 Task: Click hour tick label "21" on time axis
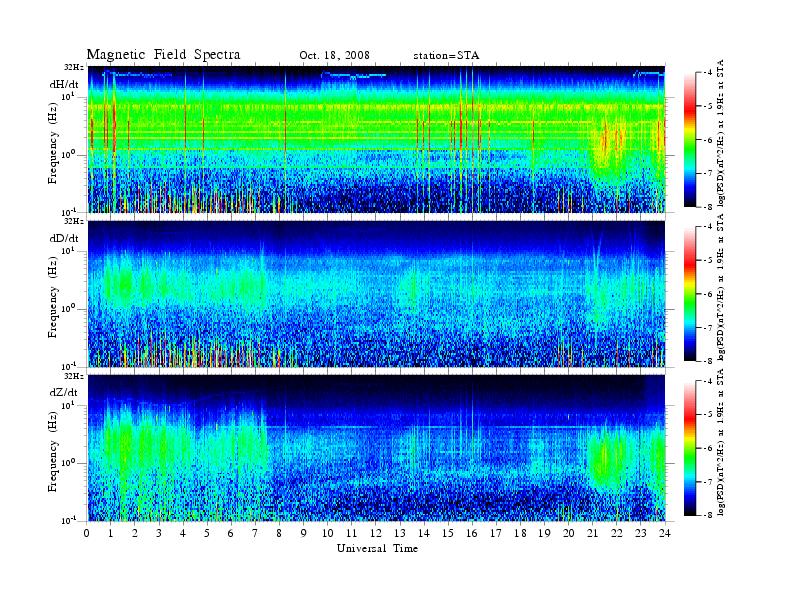click(592, 533)
